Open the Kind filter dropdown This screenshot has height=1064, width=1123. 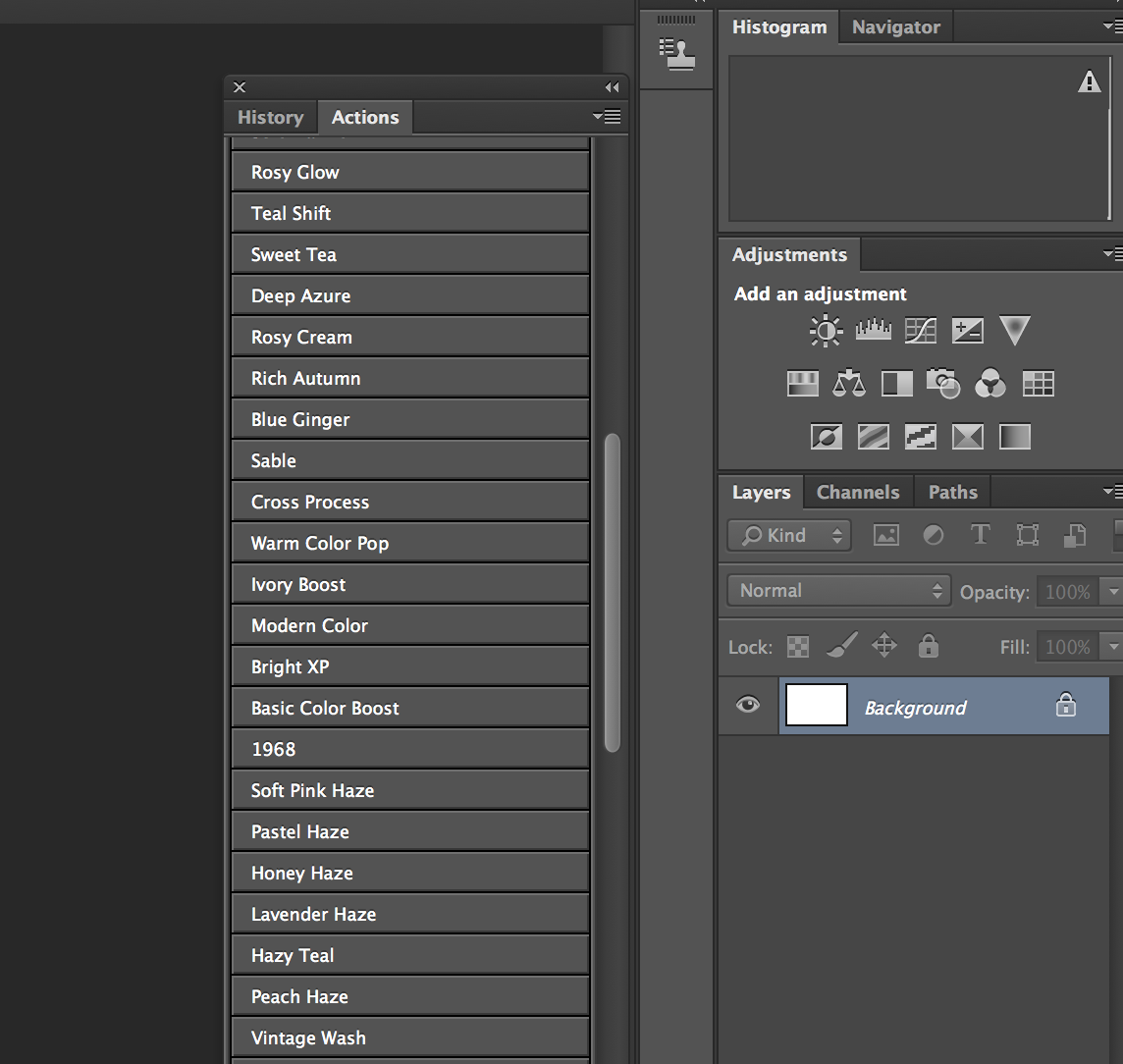(x=789, y=536)
